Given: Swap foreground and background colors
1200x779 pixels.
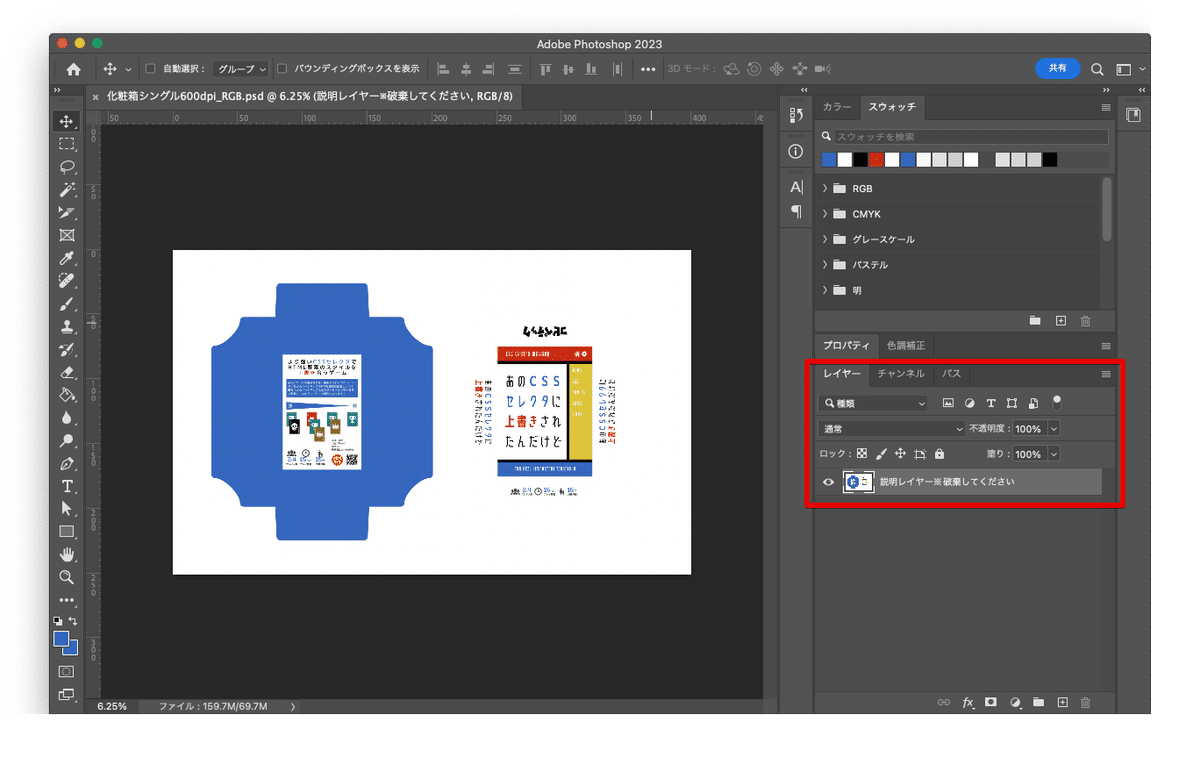Looking at the screenshot, I should [73, 621].
